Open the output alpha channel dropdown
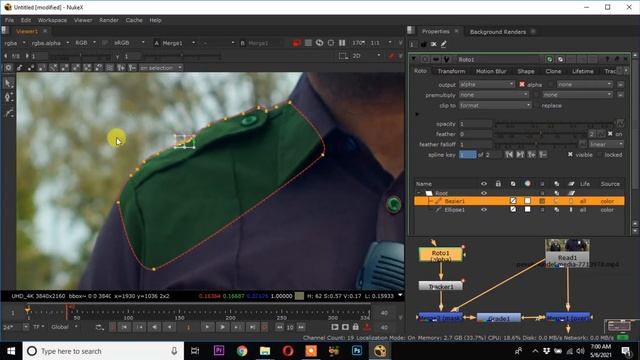The width and height of the screenshot is (640, 360). pyautogui.click(x=487, y=84)
